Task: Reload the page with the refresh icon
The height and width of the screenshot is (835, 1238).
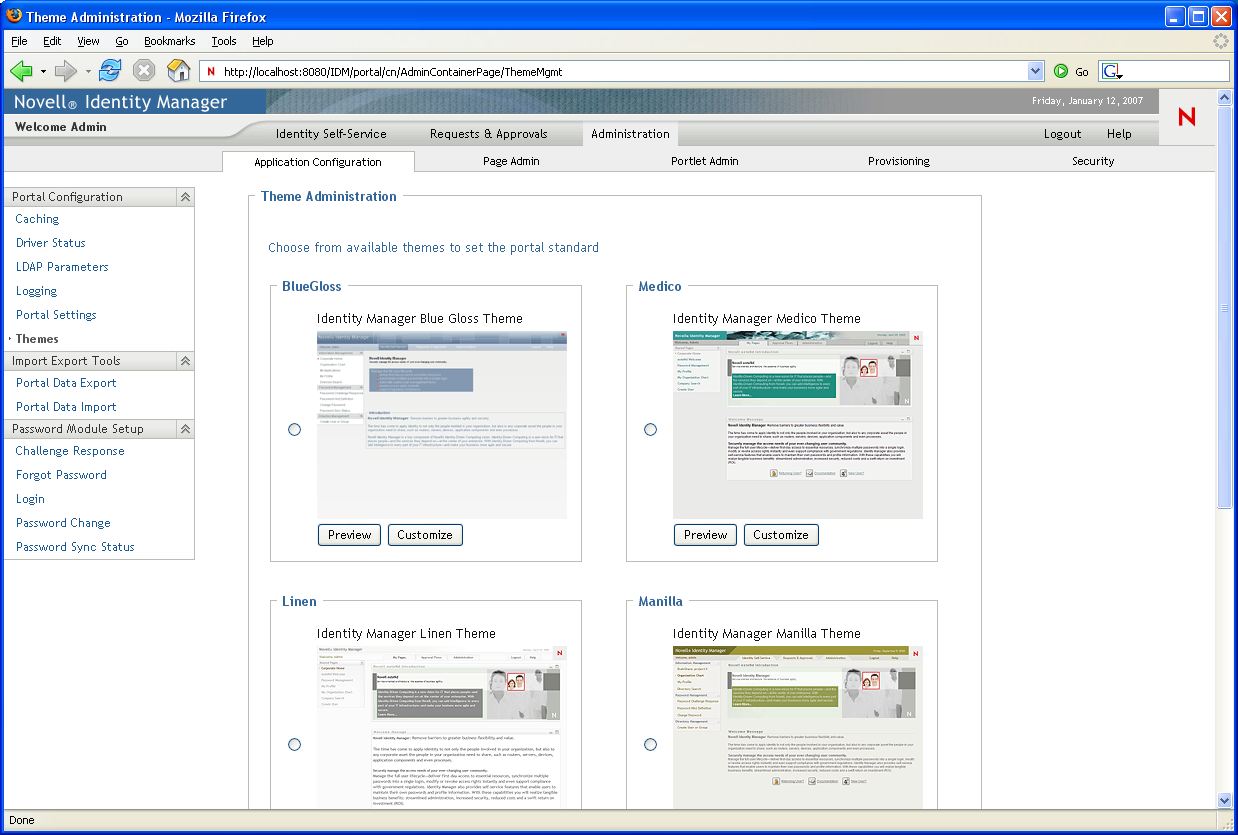Action: [110, 71]
